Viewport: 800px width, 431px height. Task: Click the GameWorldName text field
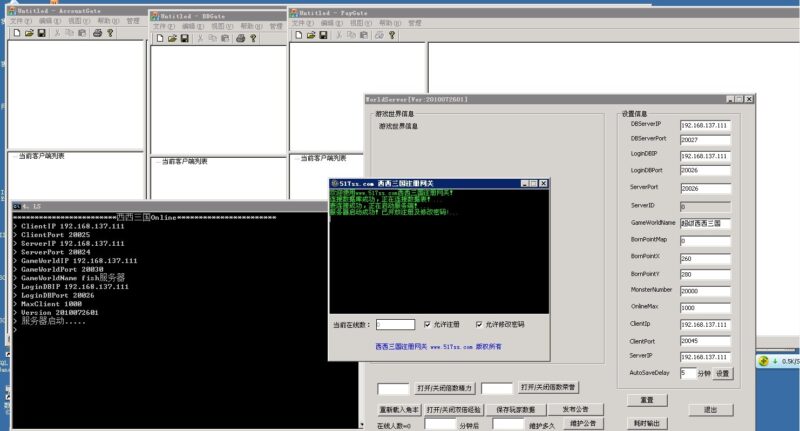coord(704,223)
